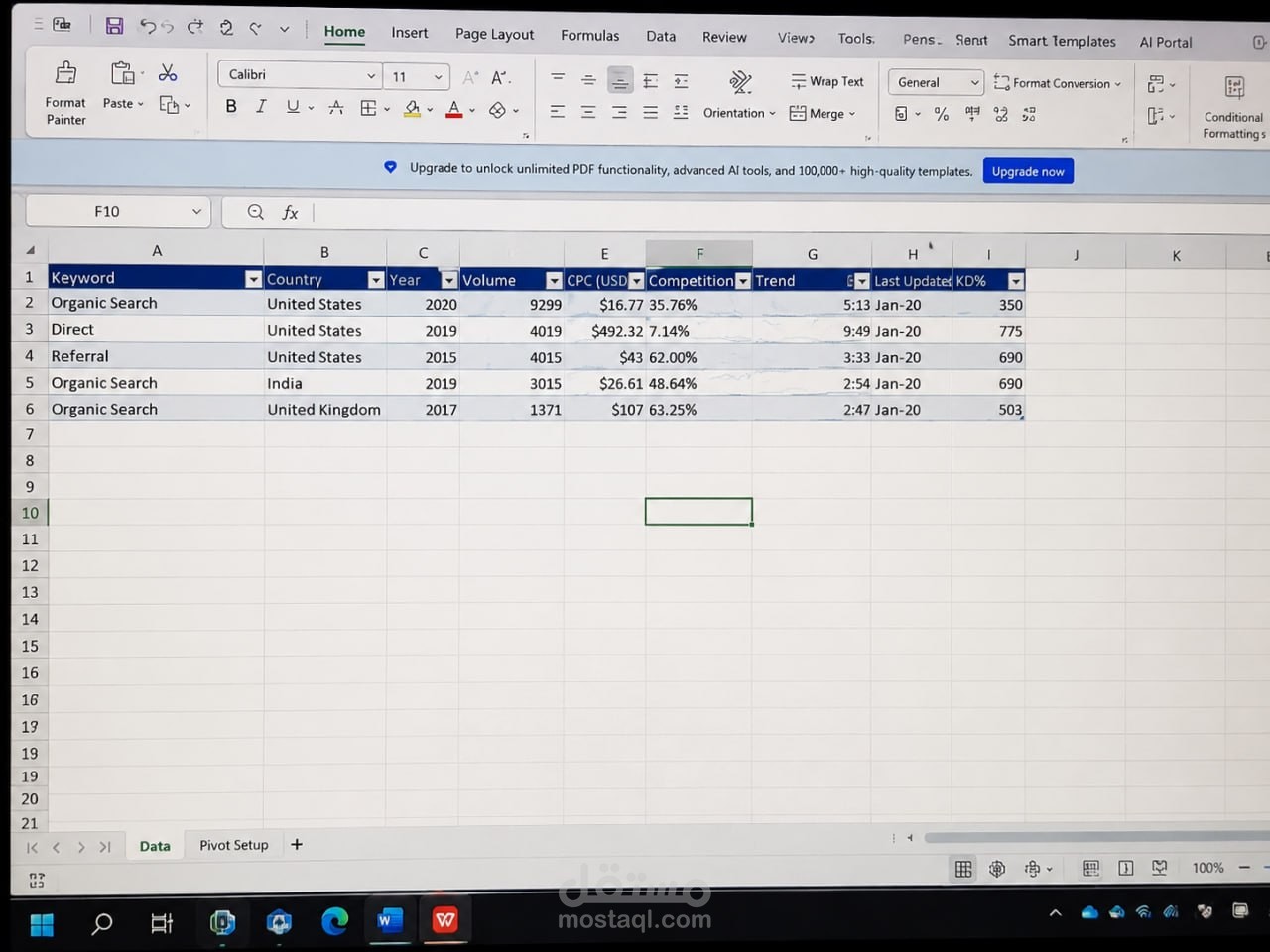Toggle Underline formatting
Screen dimensions: 1270x952
[x=293, y=106]
